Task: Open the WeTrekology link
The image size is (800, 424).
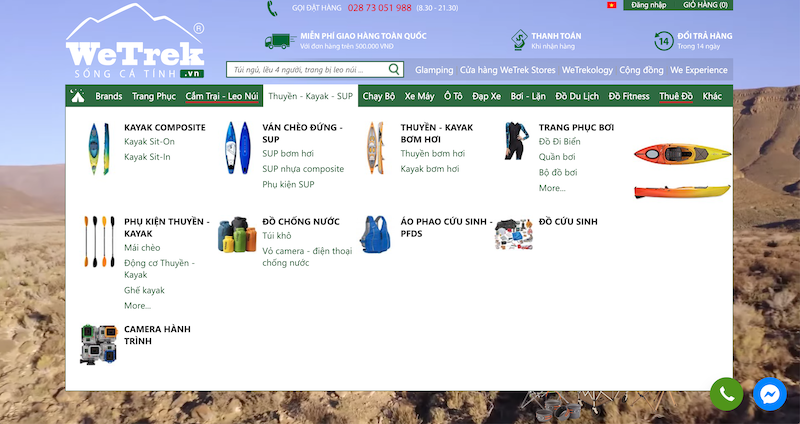Action: click(x=587, y=70)
